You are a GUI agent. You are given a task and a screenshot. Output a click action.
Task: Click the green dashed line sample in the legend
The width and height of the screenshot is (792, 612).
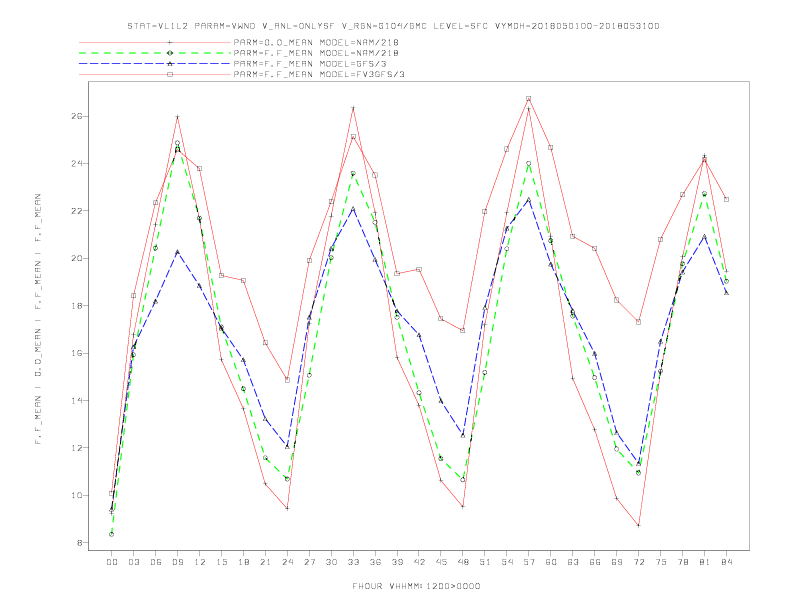pos(155,53)
